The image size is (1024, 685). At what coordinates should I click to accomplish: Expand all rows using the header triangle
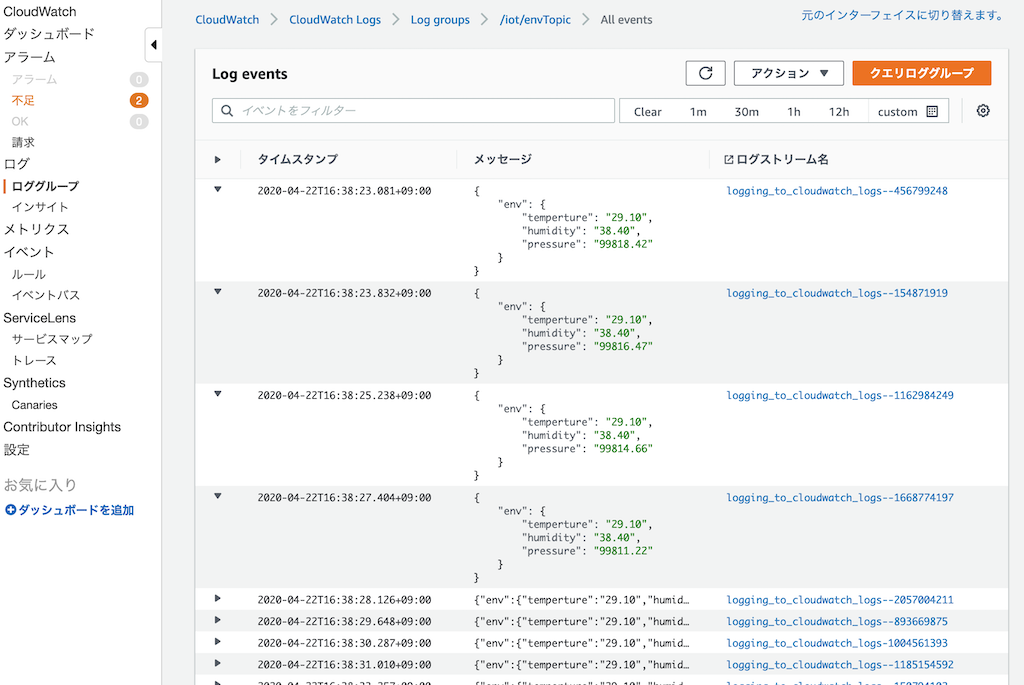point(217,159)
